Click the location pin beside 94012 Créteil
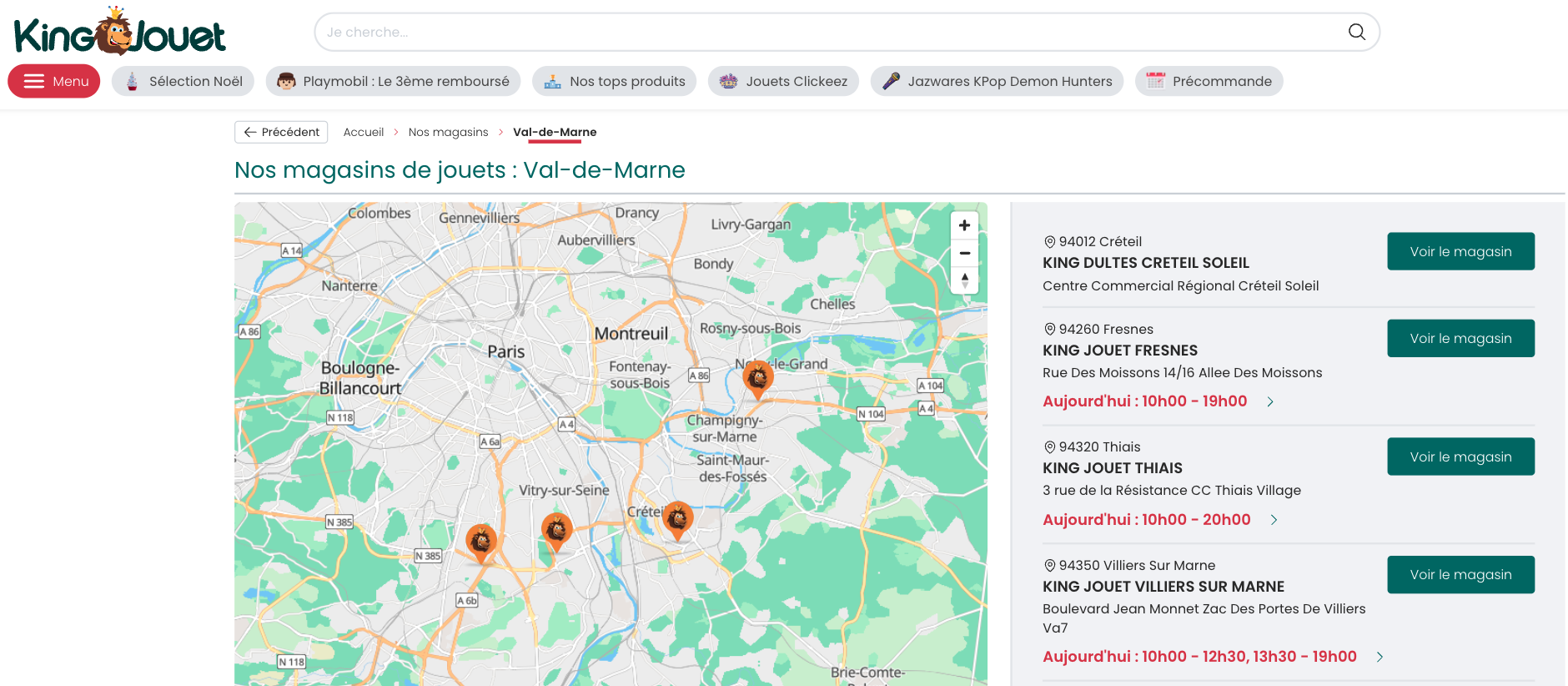The width and height of the screenshot is (1568, 686). [x=1049, y=242]
